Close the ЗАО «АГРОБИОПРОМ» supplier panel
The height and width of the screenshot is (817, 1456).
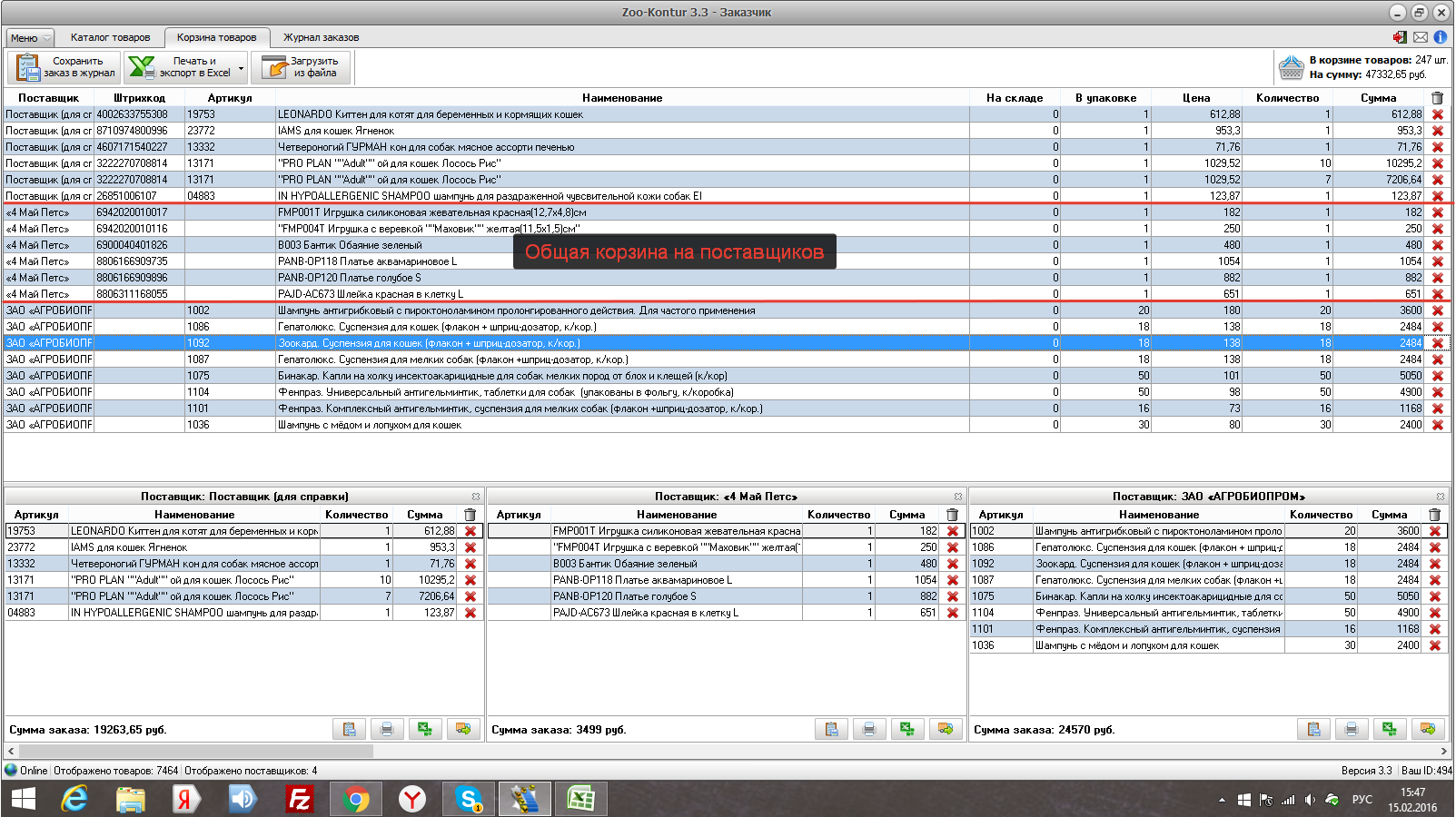[x=1441, y=497]
